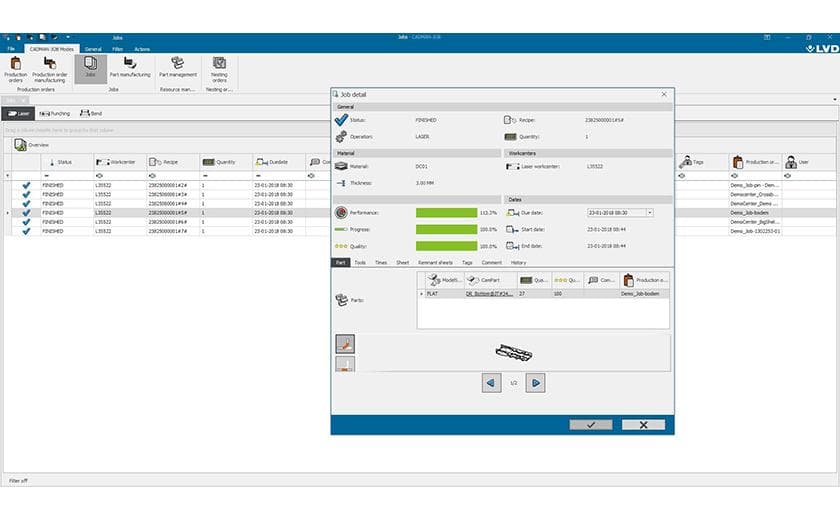Select the Filter ribbon tab
840x520 pixels.
point(117,49)
